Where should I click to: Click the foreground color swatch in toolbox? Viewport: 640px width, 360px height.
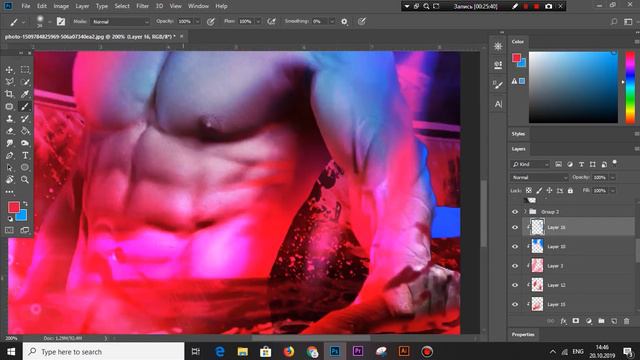pos(13,207)
